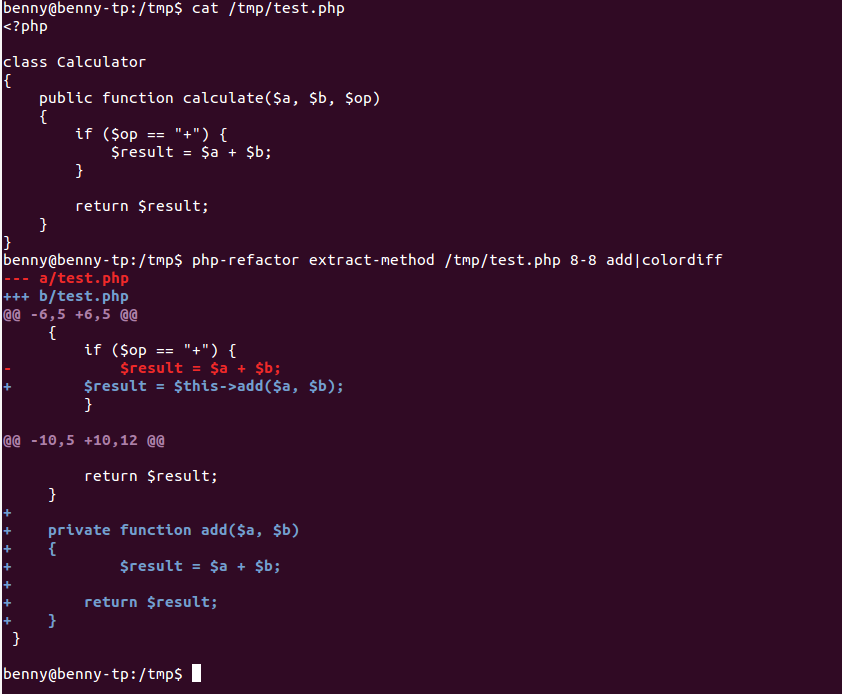Click 'public function calculate' signature line
Viewport: 842px width, 694px height.
[209, 98]
